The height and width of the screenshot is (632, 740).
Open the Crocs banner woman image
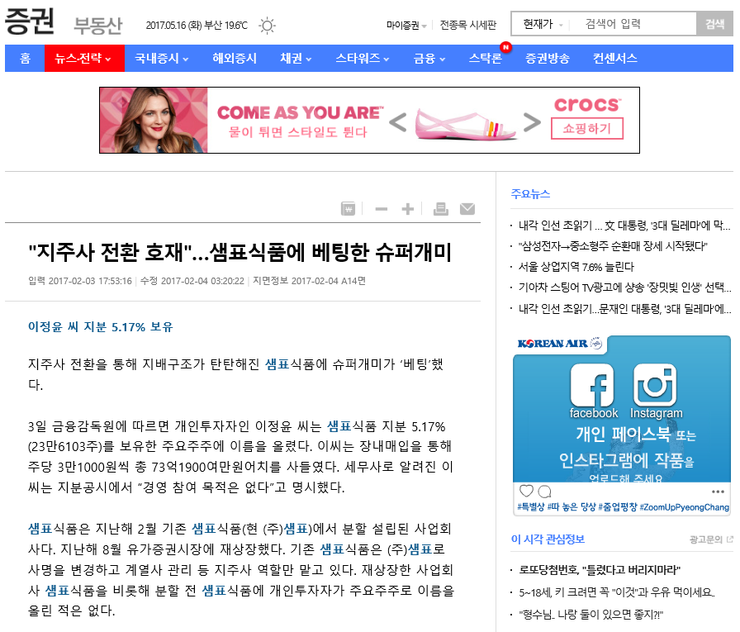point(153,120)
